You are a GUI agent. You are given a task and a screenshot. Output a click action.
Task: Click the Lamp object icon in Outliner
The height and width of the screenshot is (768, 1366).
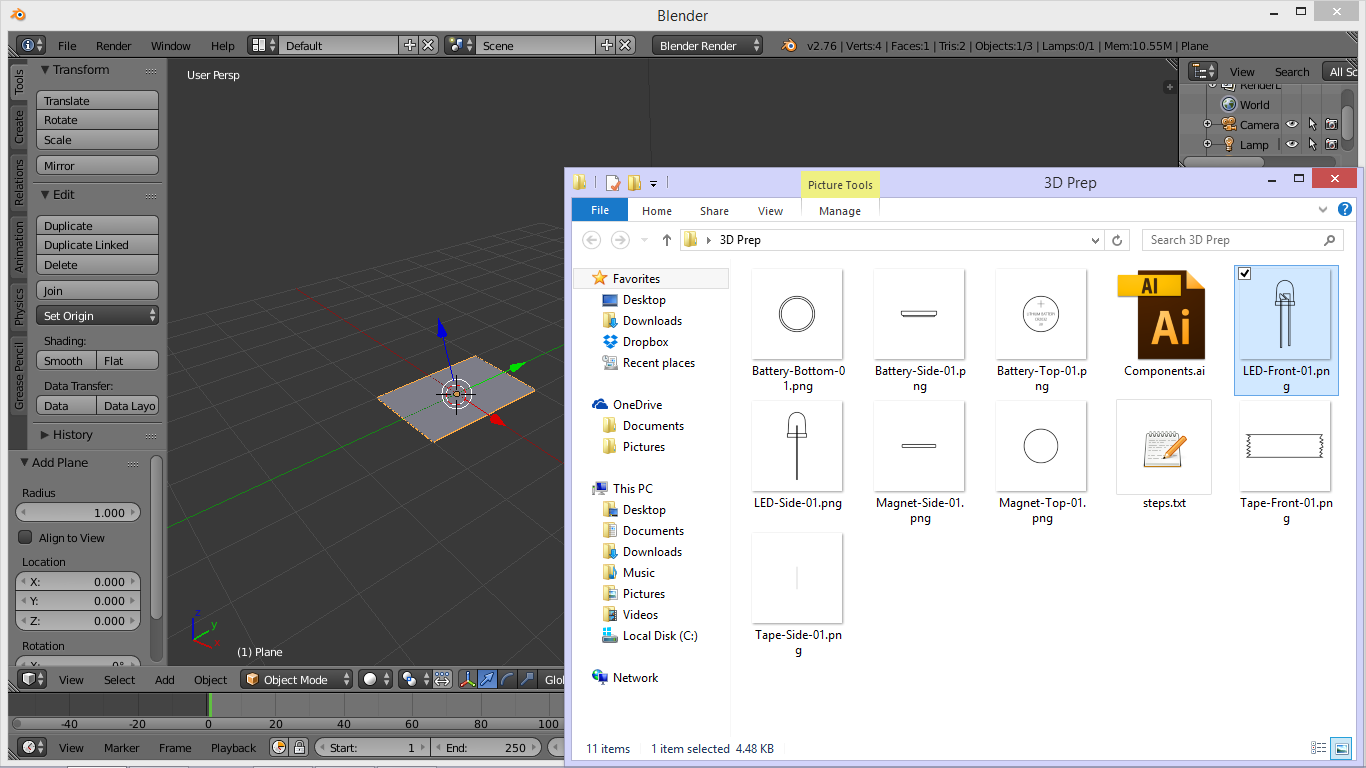pyautogui.click(x=1229, y=144)
